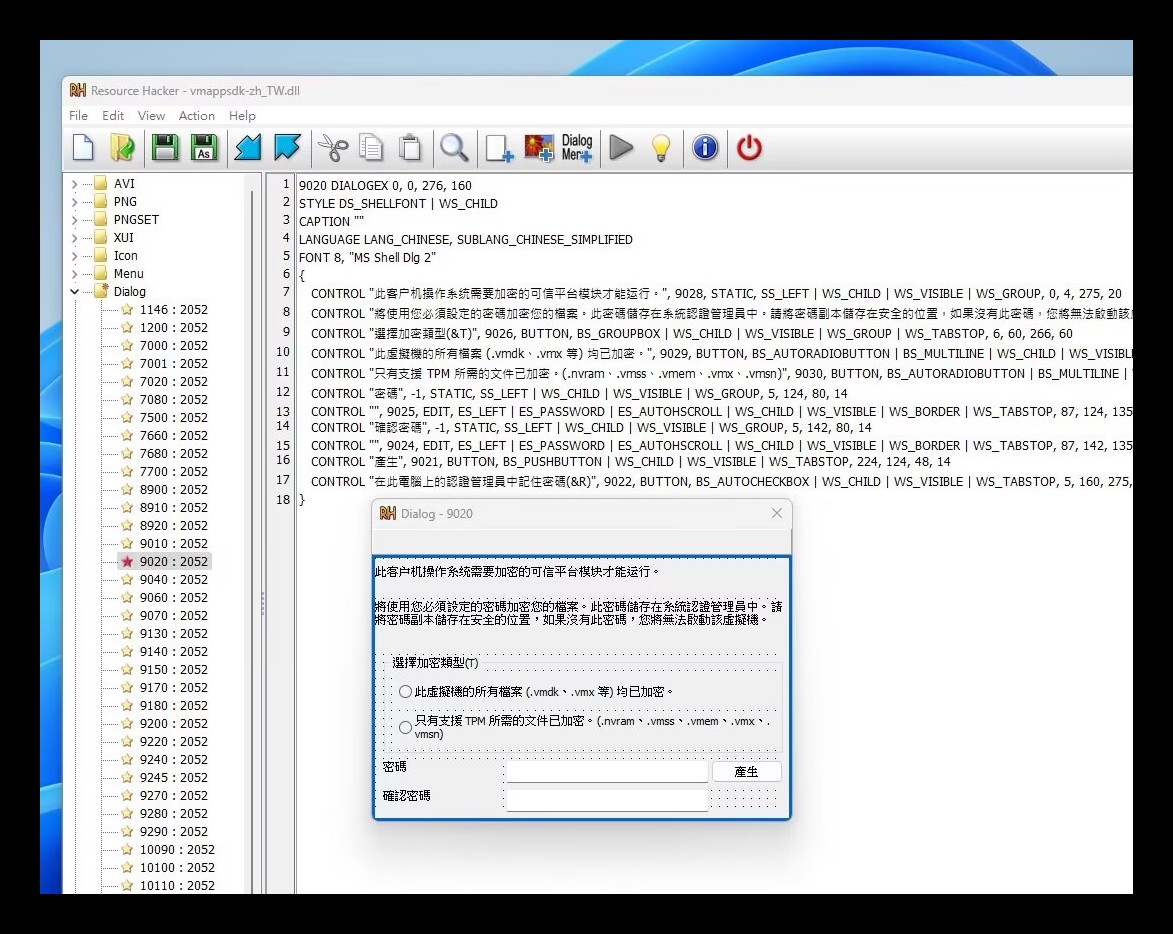Open Find using the magnifier icon
1173x934 pixels.
454,147
